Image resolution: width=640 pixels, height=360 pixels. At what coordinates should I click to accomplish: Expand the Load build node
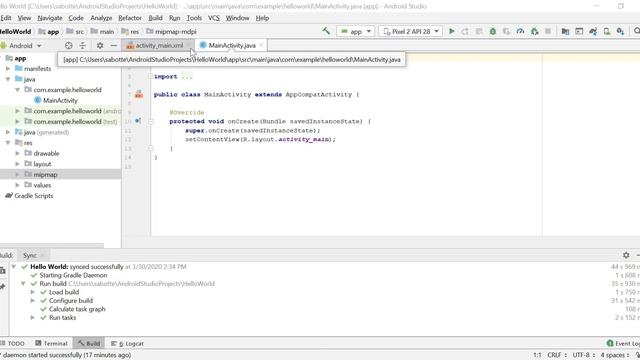pyautogui.click(x=33, y=292)
